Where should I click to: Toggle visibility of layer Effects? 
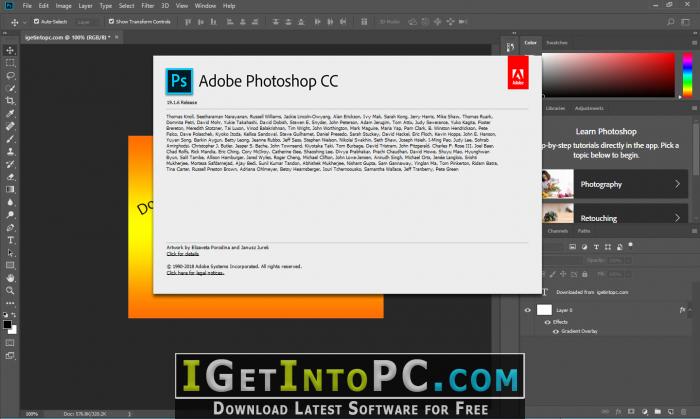pos(547,322)
